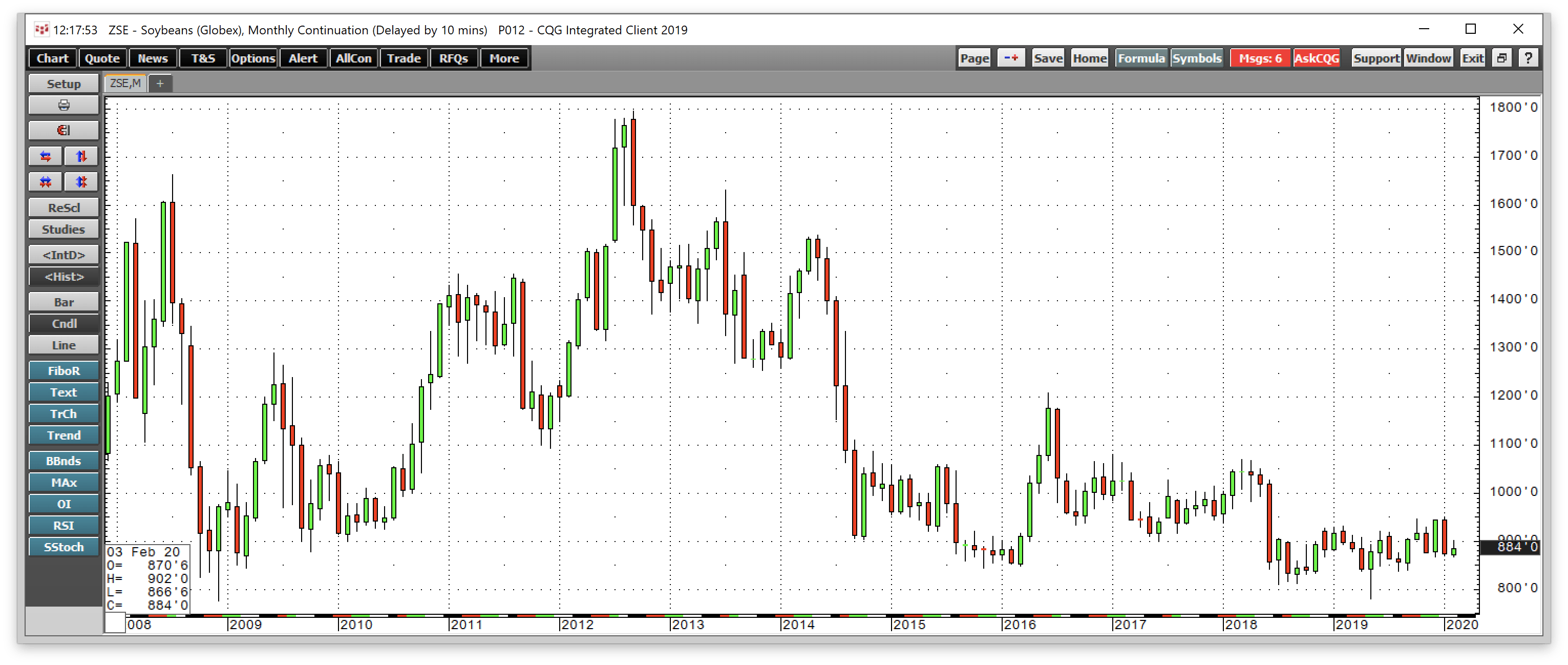The height and width of the screenshot is (665, 1568).
Task: Click the 1500'0 price axis label
Action: click(1513, 251)
